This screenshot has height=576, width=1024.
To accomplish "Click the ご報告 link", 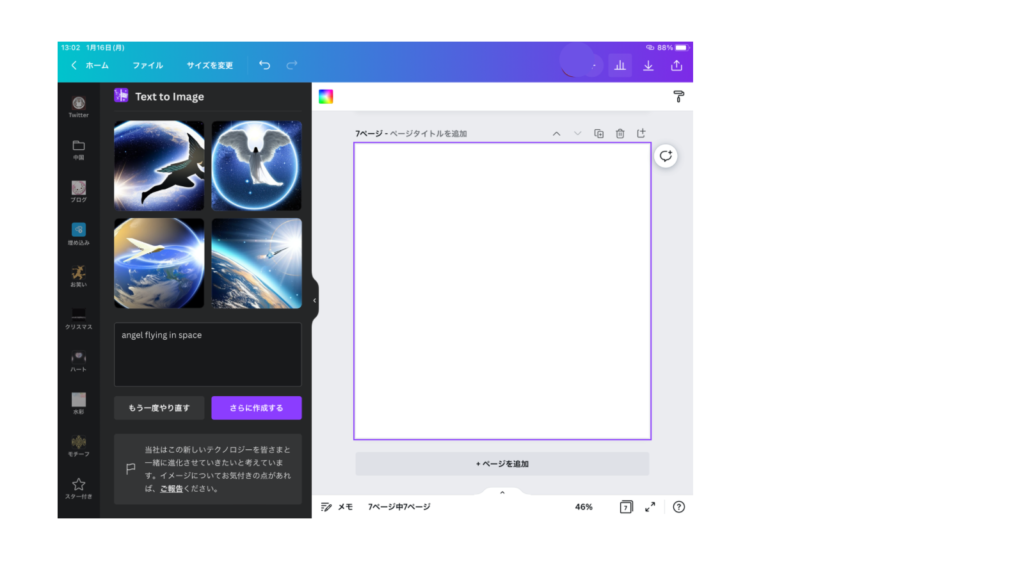I will pyautogui.click(x=171, y=488).
